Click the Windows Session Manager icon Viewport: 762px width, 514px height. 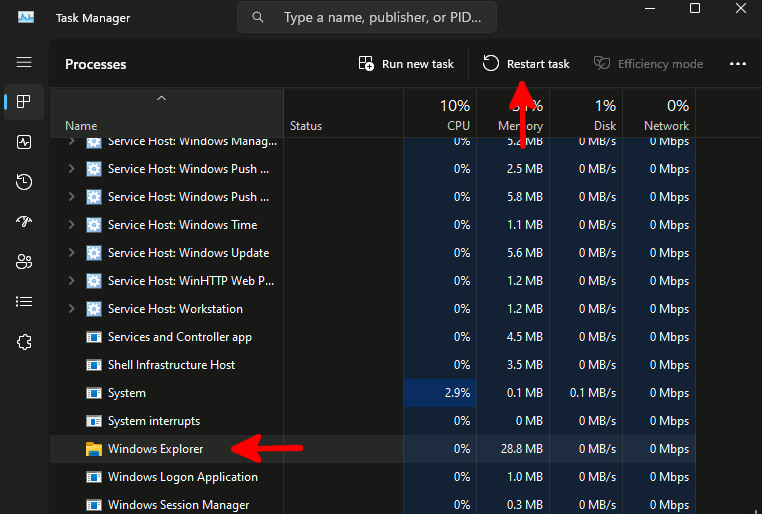(x=94, y=505)
